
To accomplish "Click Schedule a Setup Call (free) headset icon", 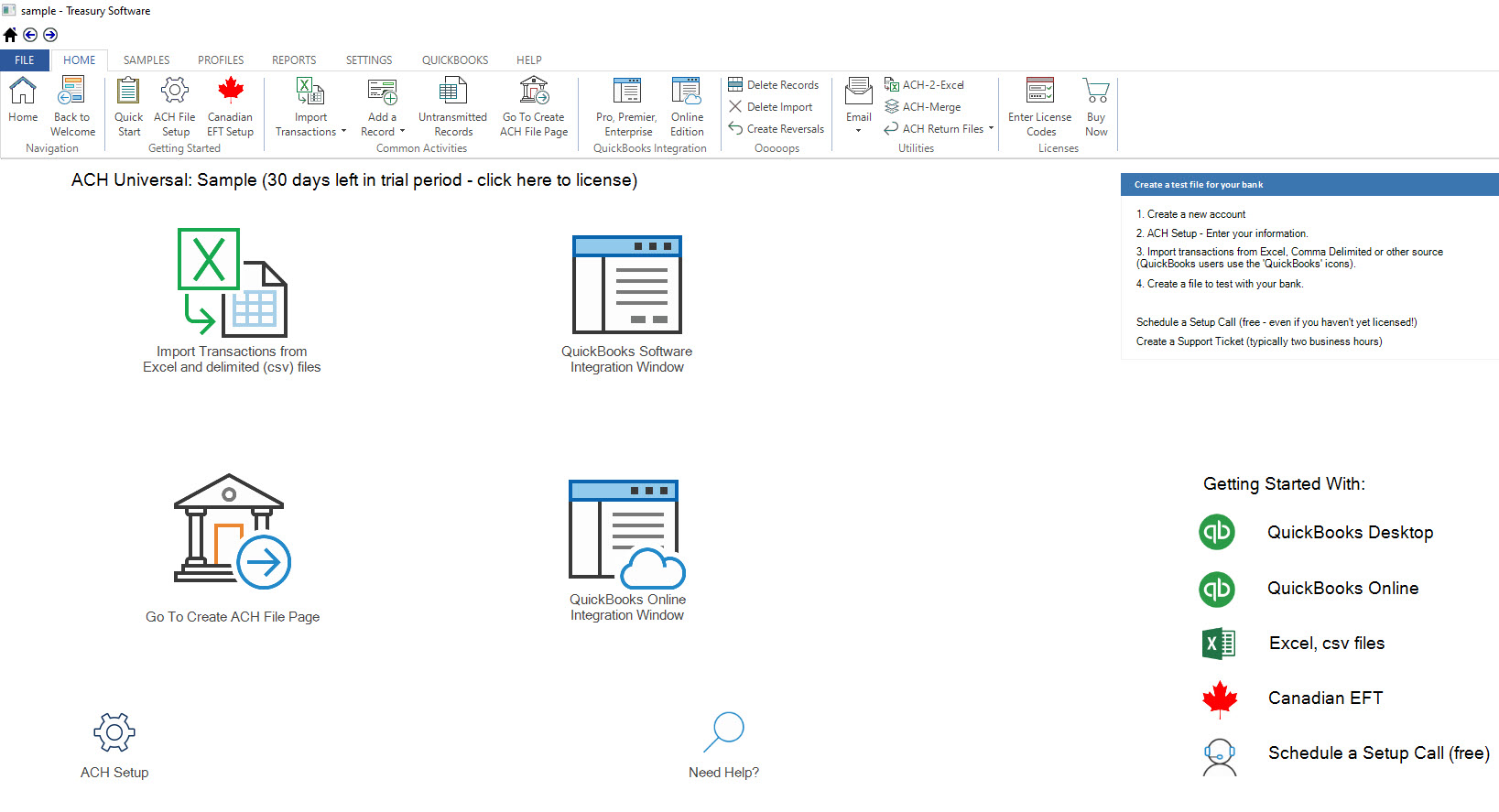I will 1219,757.
